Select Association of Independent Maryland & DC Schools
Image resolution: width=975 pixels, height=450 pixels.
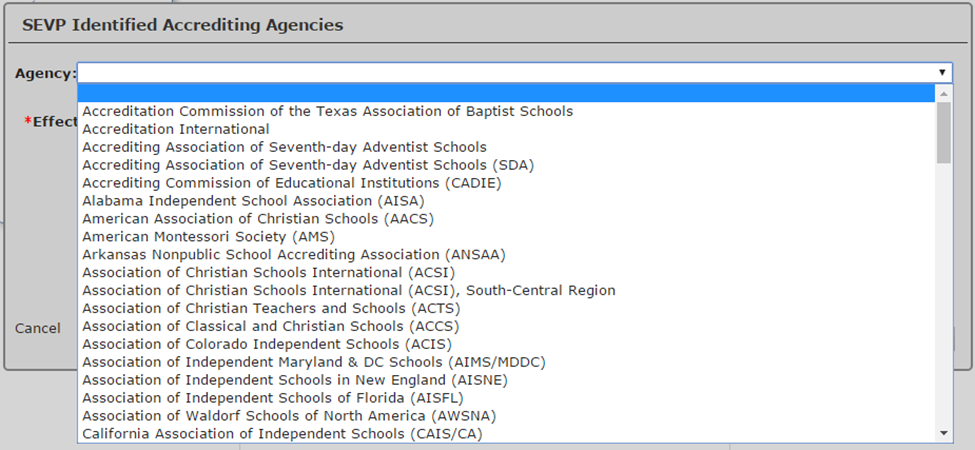(x=314, y=362)
